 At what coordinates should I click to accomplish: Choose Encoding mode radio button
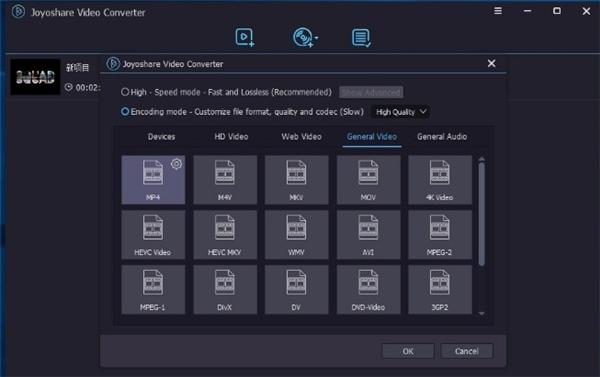125,111
